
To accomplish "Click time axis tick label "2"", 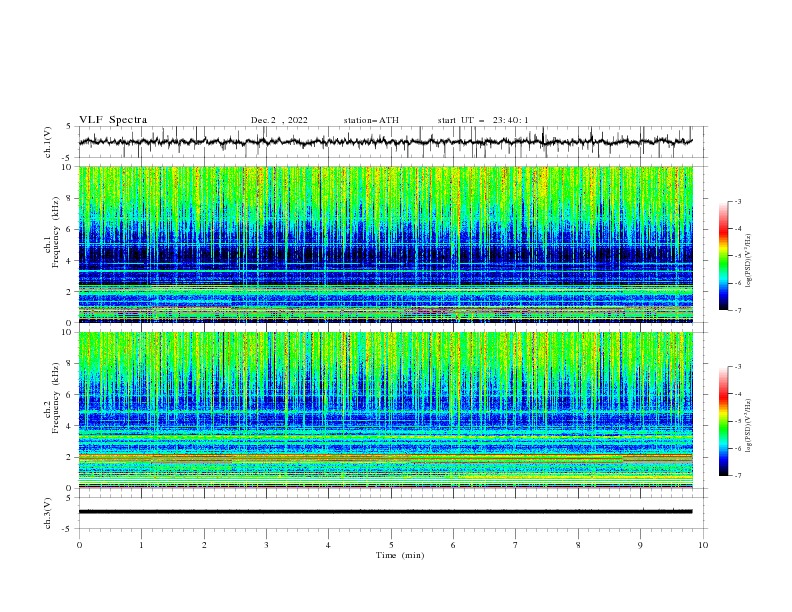I will click(x=204, y=545).
